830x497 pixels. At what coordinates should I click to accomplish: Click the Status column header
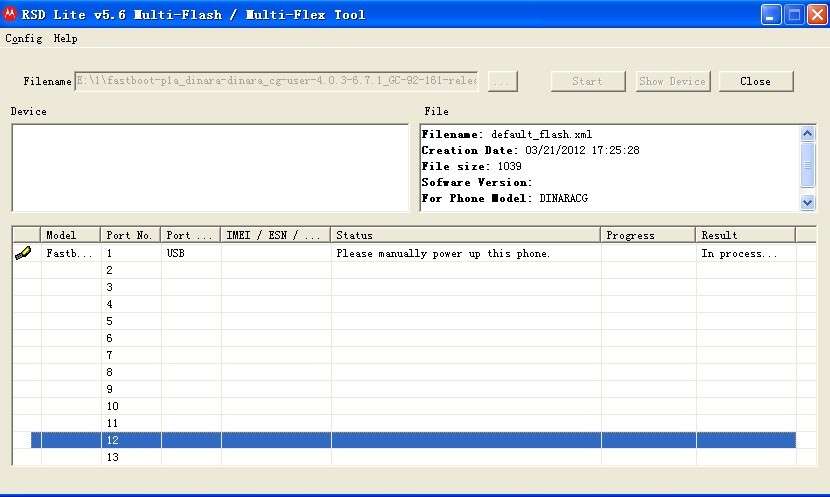pos(465,235)
